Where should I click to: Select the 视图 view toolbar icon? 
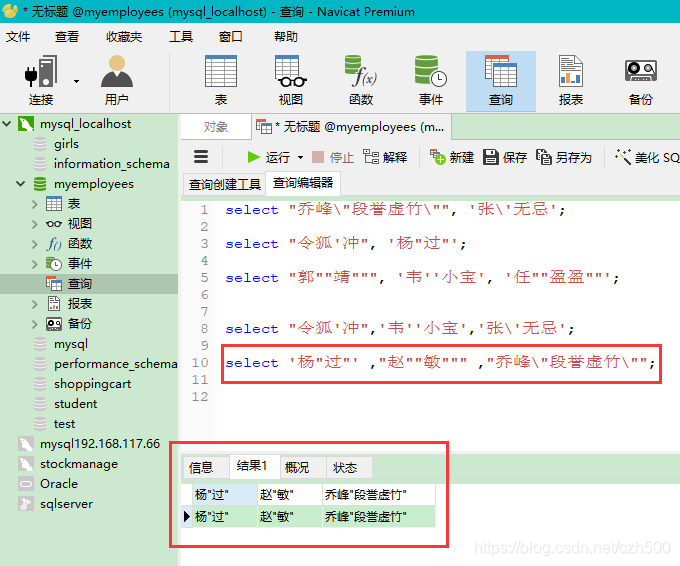coord(291,81)
